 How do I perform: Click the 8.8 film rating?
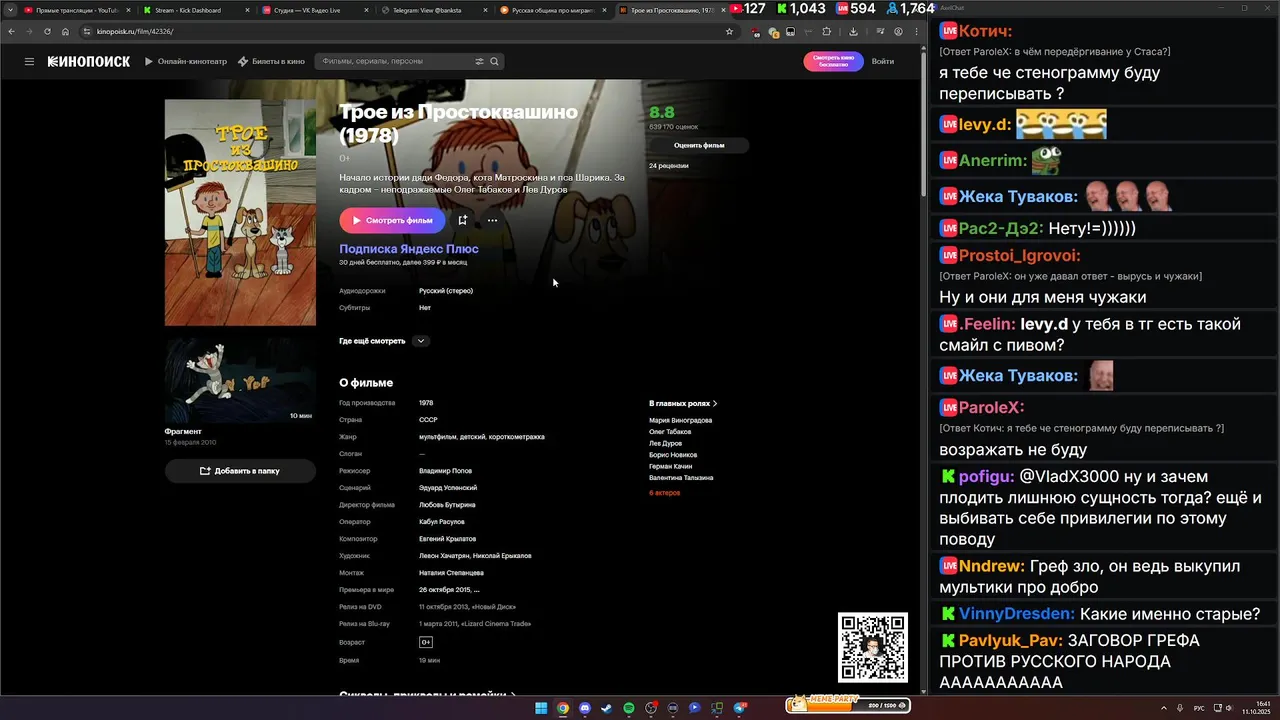(x=662, y=113)
